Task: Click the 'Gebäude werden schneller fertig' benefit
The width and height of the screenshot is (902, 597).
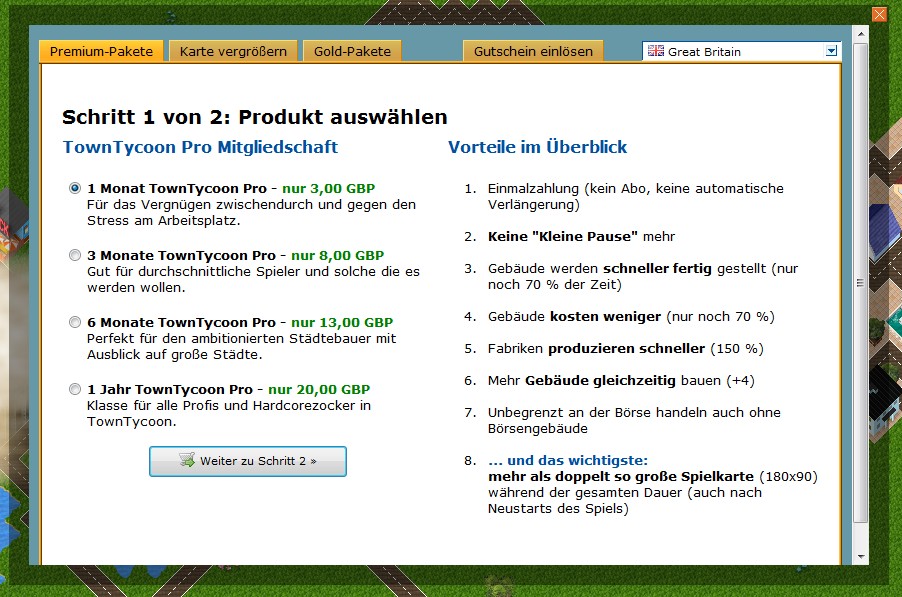Action: tap(643, 276)
